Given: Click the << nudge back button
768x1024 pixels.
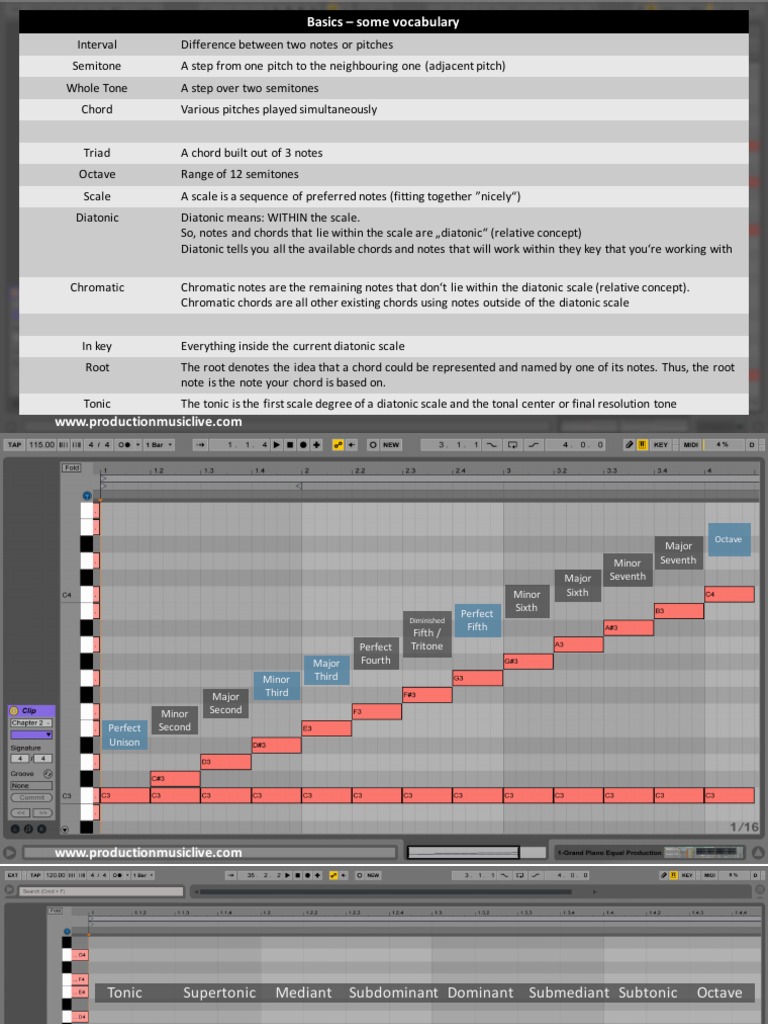Looking at the screenshot, I should point(20,813).
